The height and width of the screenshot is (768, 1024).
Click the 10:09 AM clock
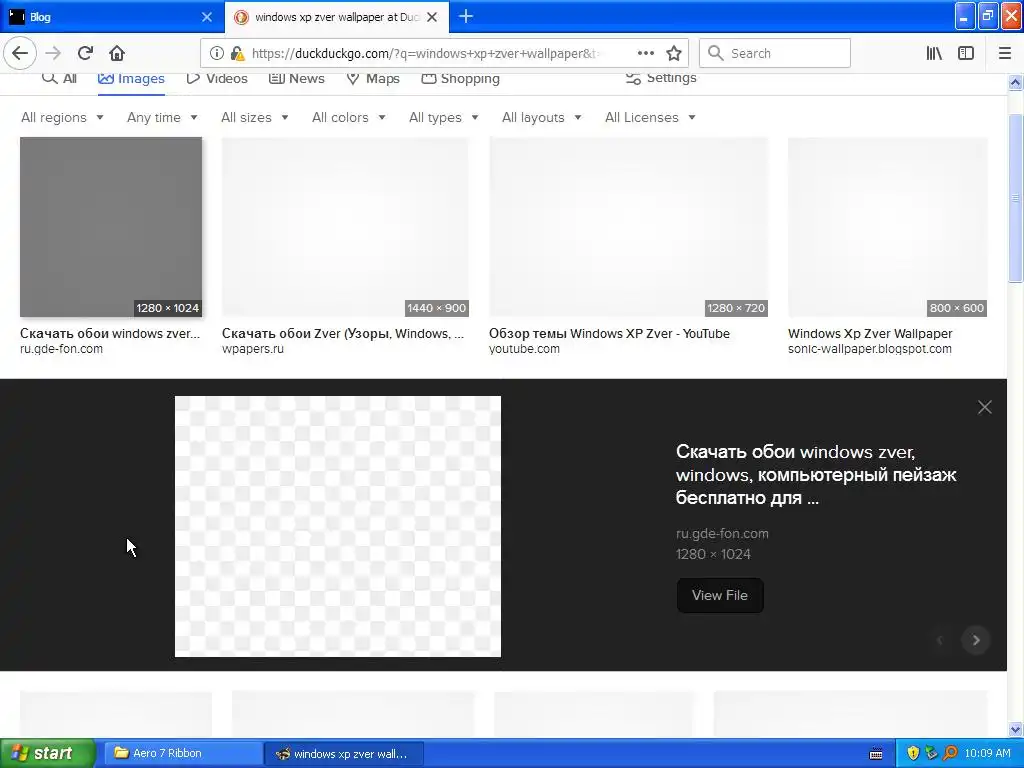point(987,753)
